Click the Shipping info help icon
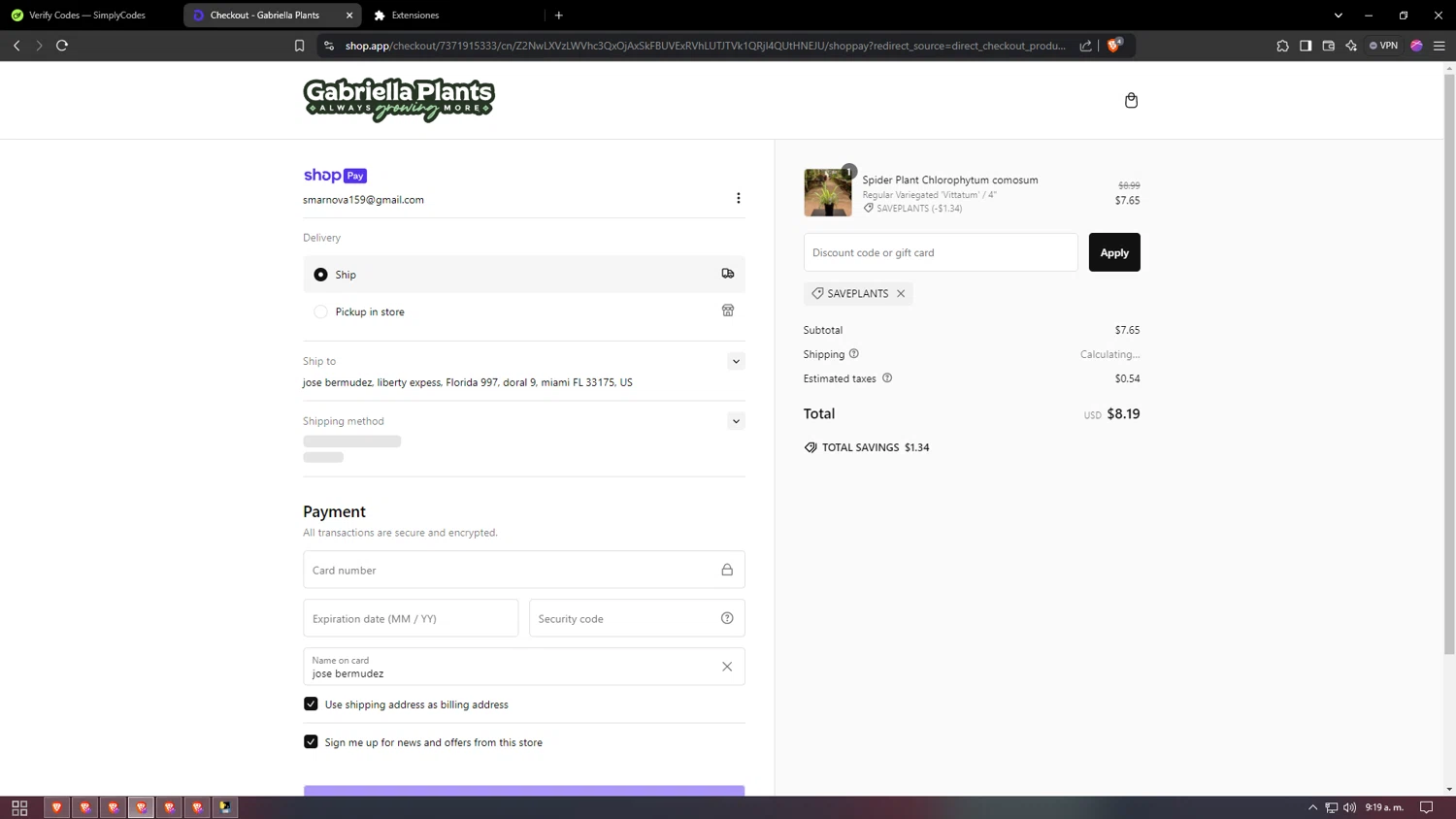 pyautogui.click(x=854, y=354)
